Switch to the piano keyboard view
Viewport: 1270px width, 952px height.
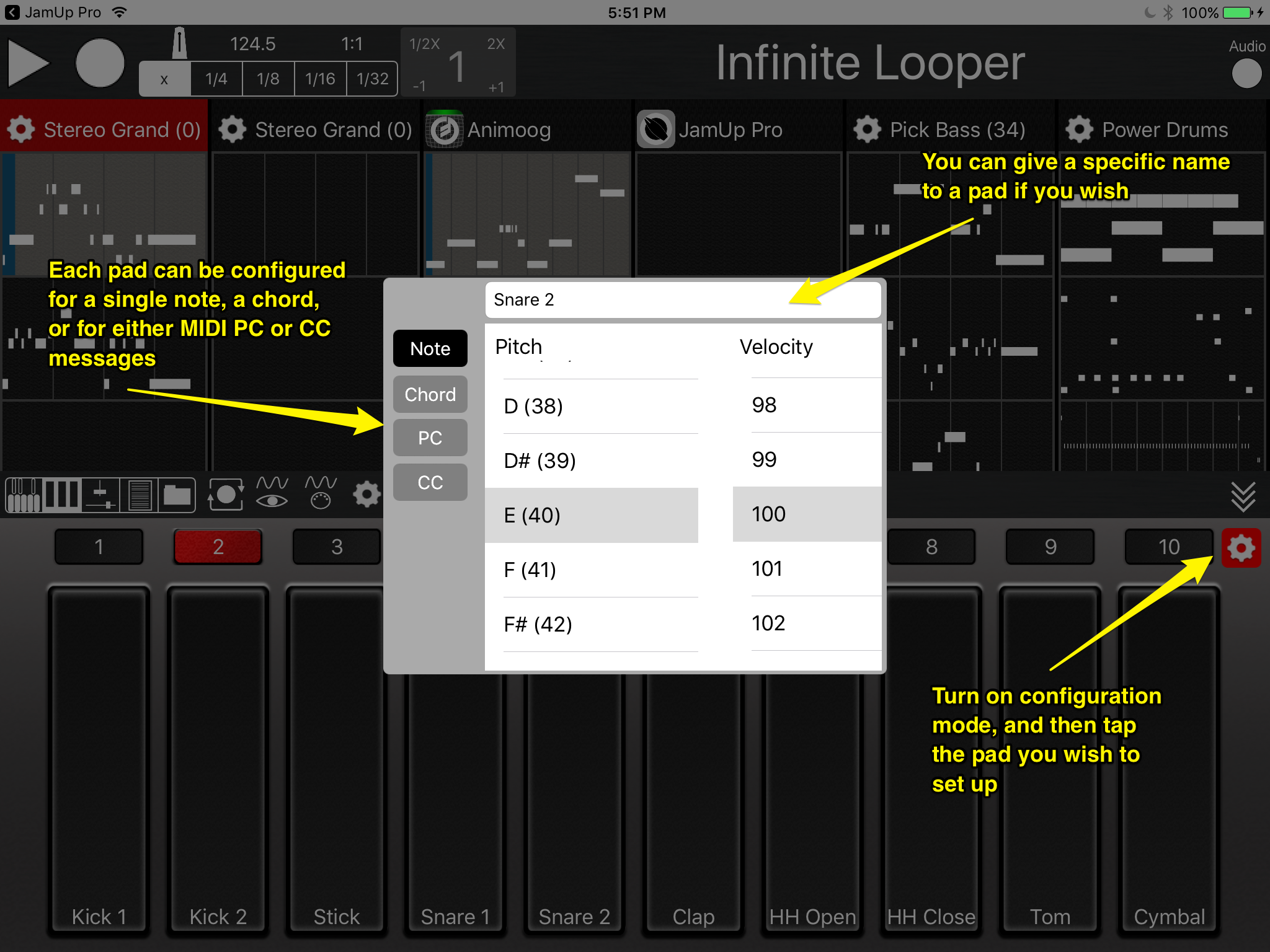pyautogui.click(x=24, y=495)
